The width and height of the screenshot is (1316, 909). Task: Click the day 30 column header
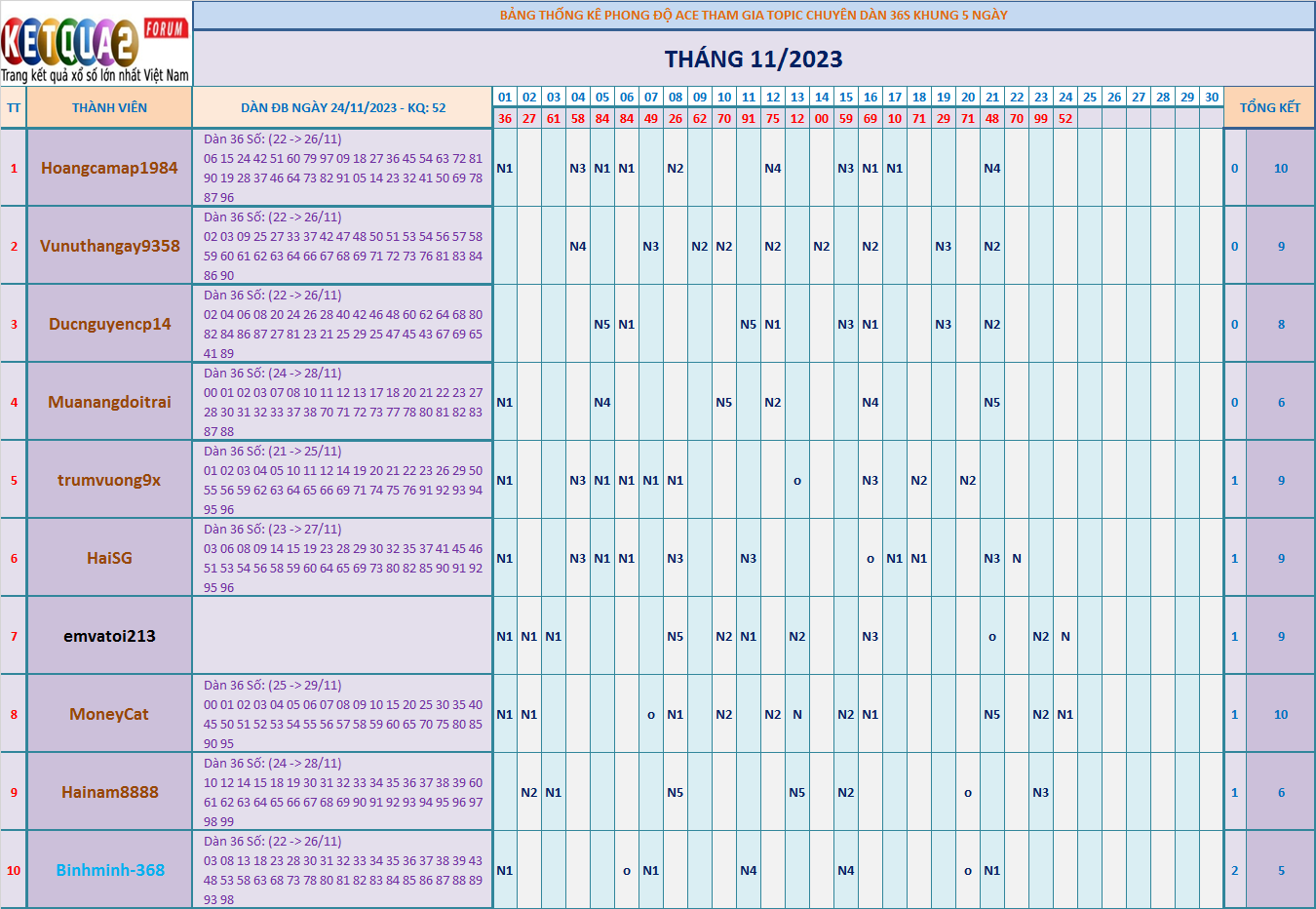1212,97
